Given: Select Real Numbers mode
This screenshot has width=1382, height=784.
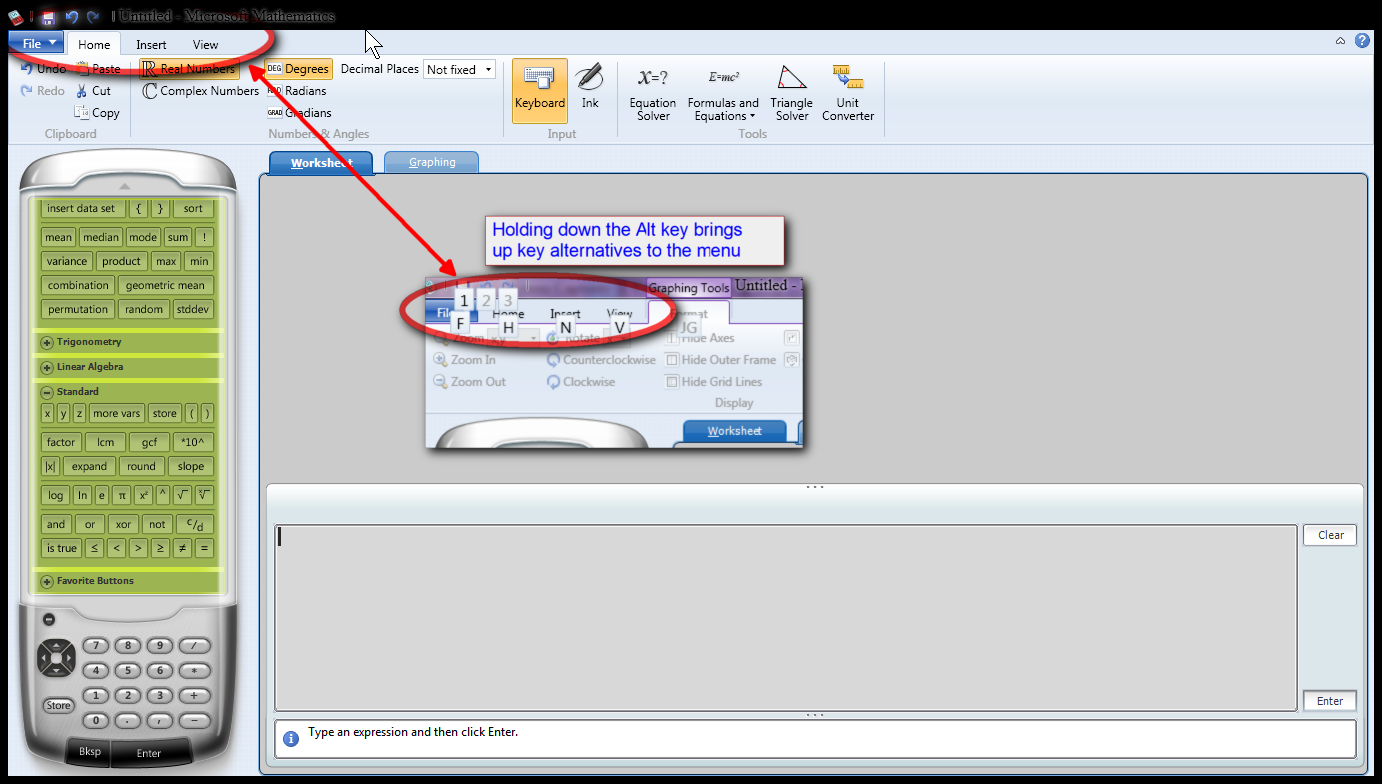Looking at the screenshot, I should 189,69.
